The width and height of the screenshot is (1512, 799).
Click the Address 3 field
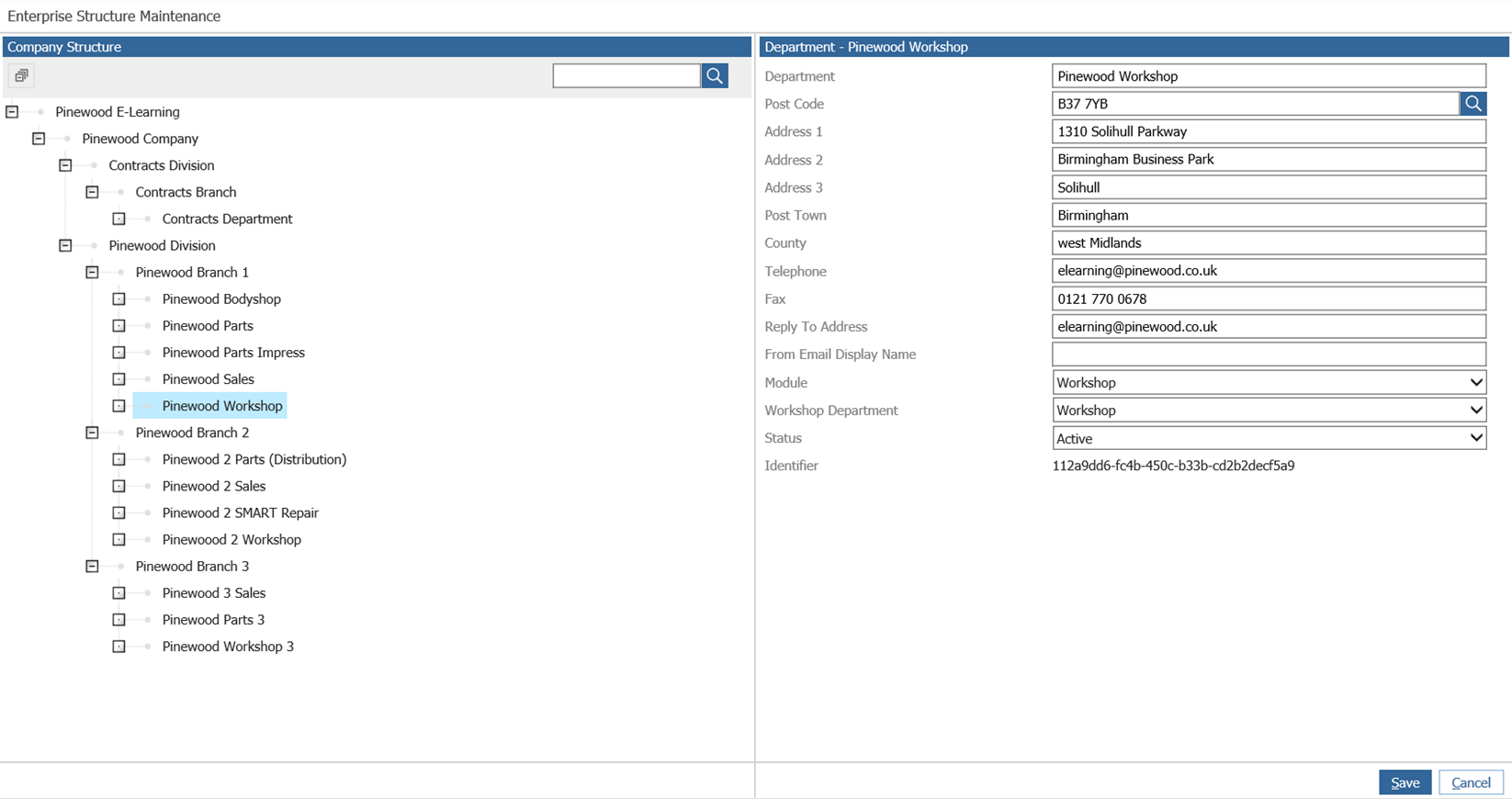tap(1269, 187)
